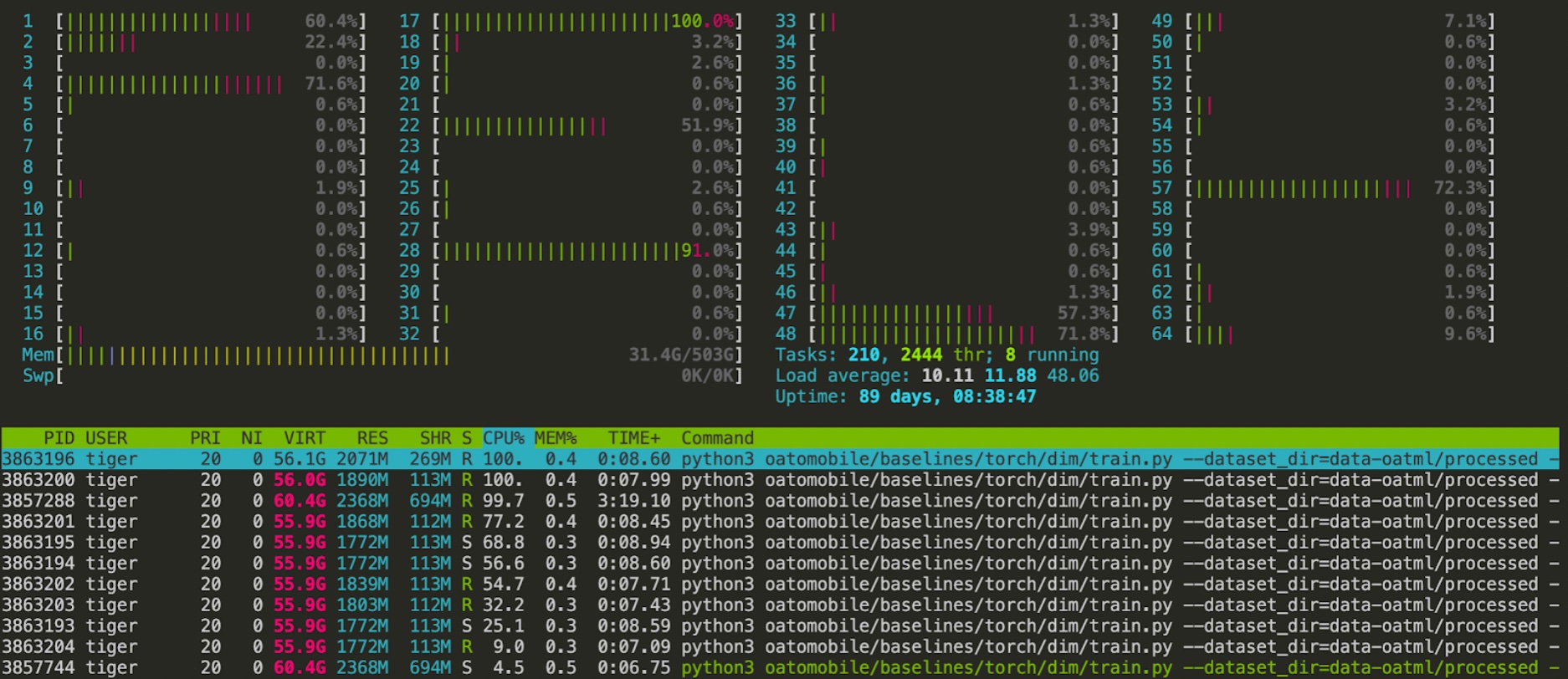
Task: Click the CPU 57 meter at 72.3%
Action: [x=1324, y=188]
